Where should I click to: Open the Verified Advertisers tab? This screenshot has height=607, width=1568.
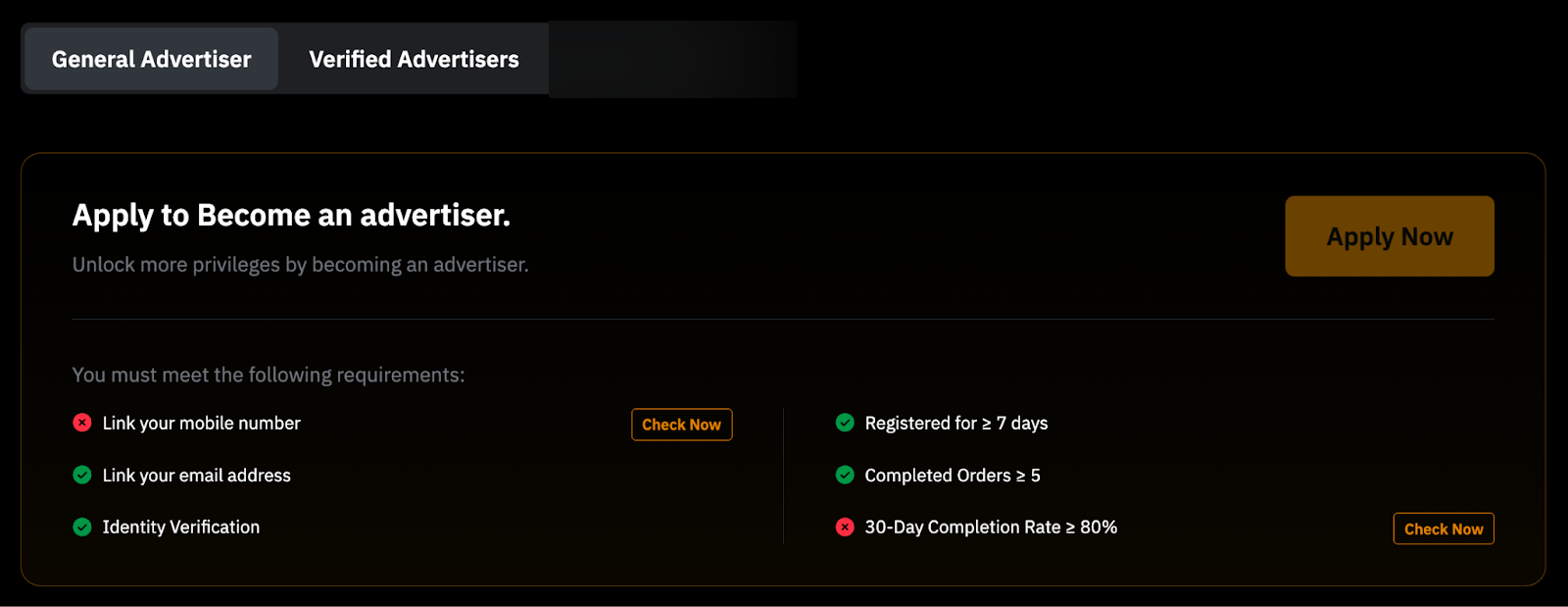[414, 60]
